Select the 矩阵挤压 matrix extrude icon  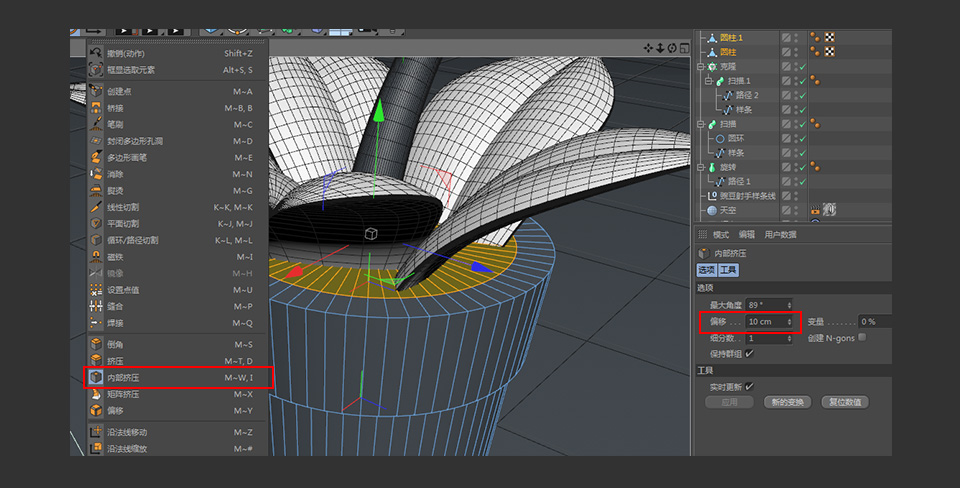[96, 394]
